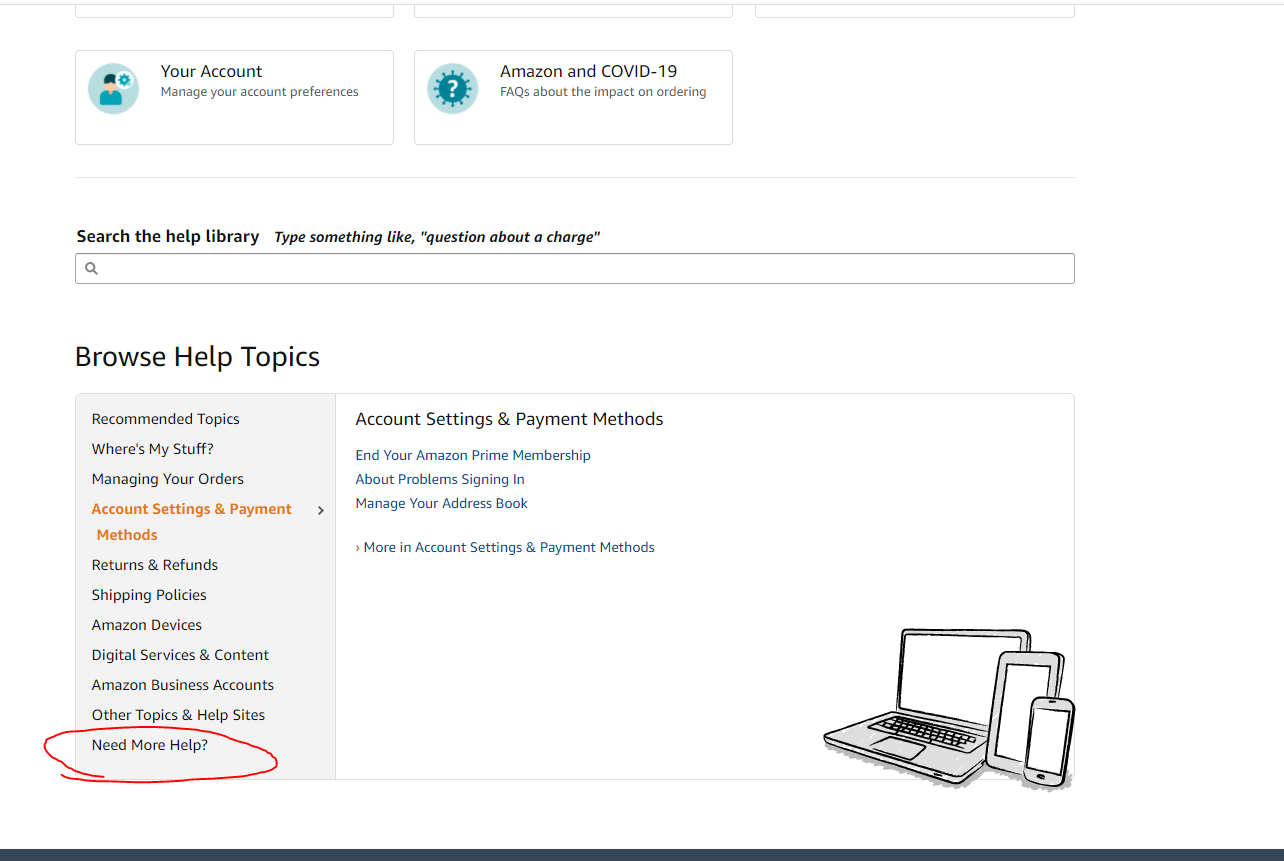
Task: Select Returns & Refunds topic
Action: (155, 565)
